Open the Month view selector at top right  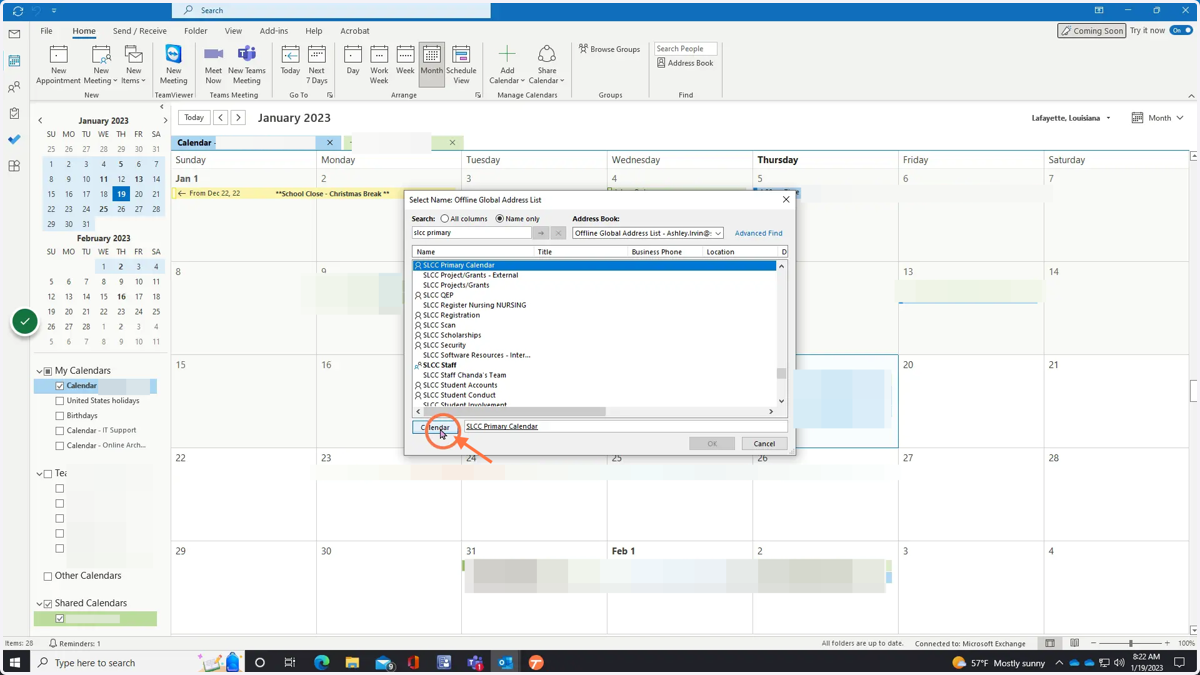[x=1158, y=118]
